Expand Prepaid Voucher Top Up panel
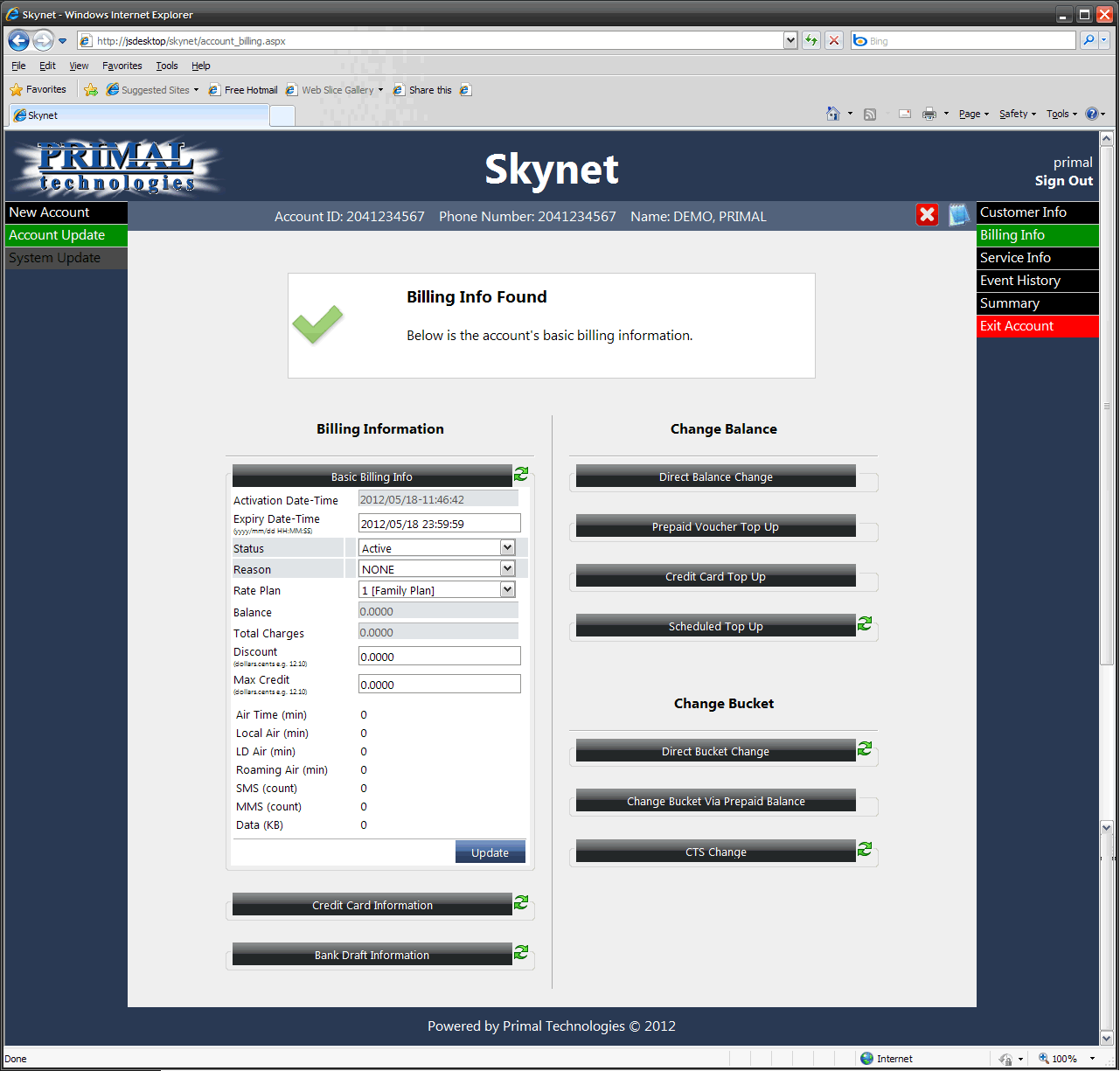The height and width of the screenshot is (1071, 1120). click(715, 526)
